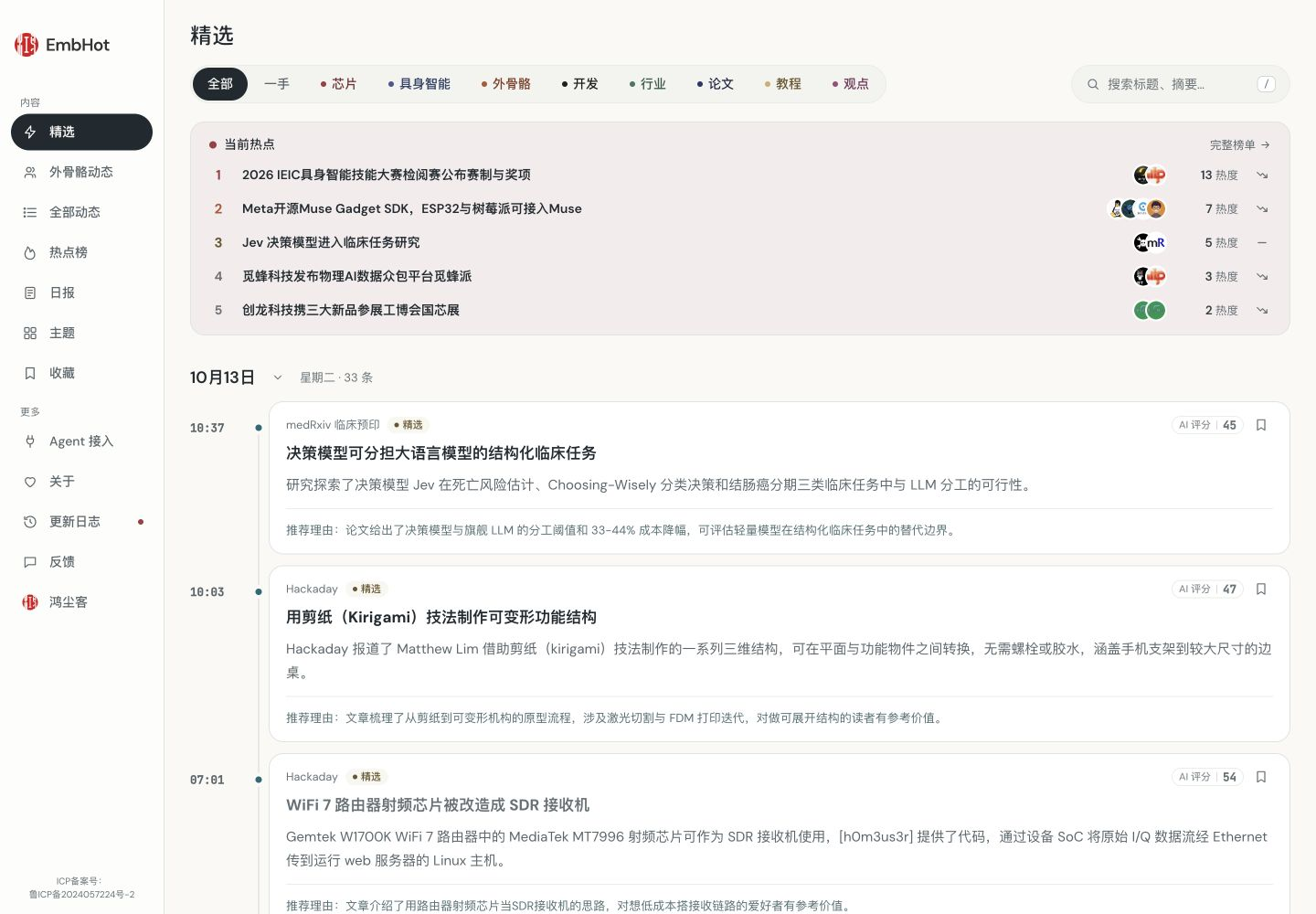Click trend arrow for IEIC hot topic
This screenshot has width=1316, height=914.
1262,175
